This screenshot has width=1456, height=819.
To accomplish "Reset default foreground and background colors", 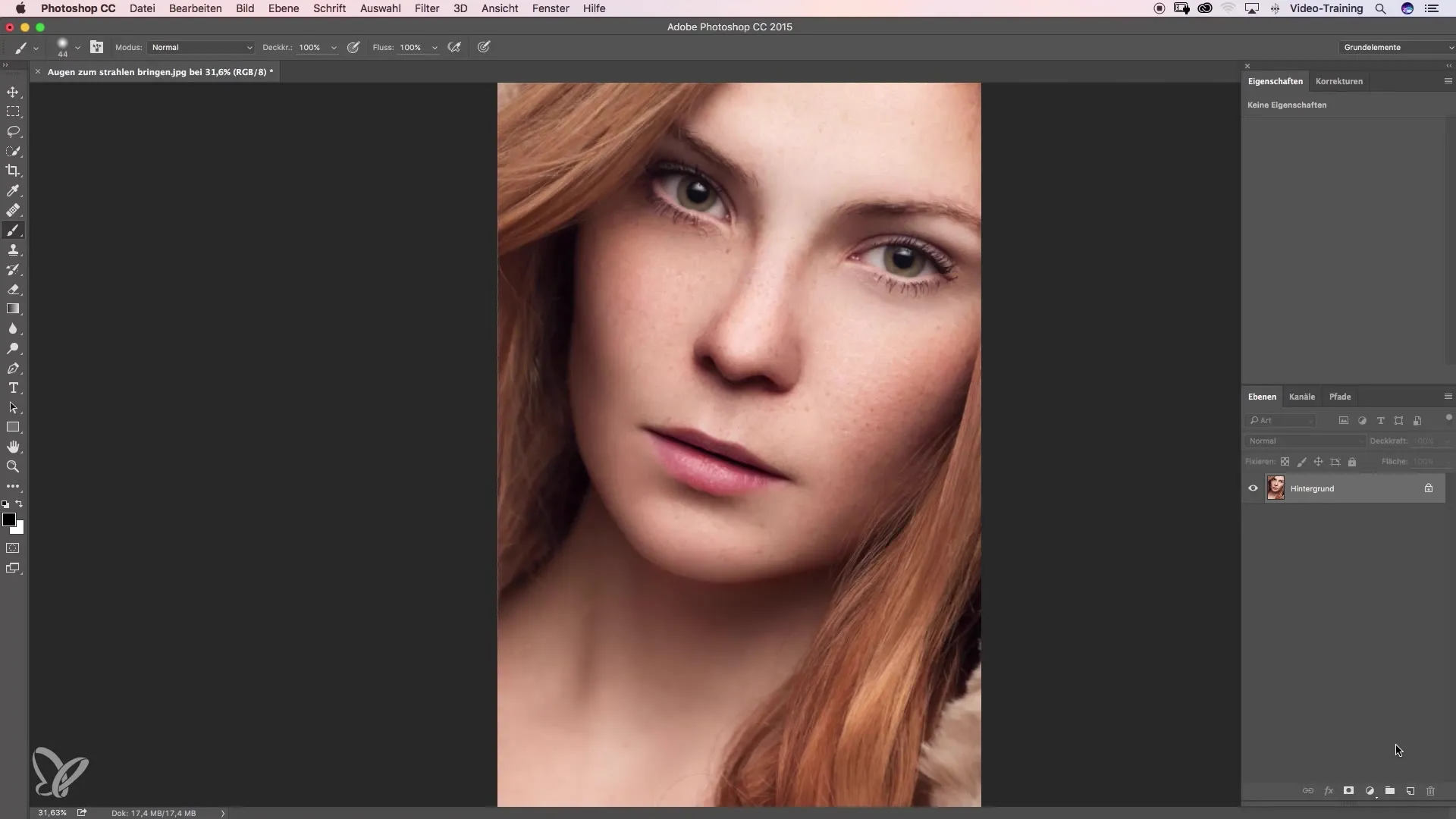I will [5, 504].
